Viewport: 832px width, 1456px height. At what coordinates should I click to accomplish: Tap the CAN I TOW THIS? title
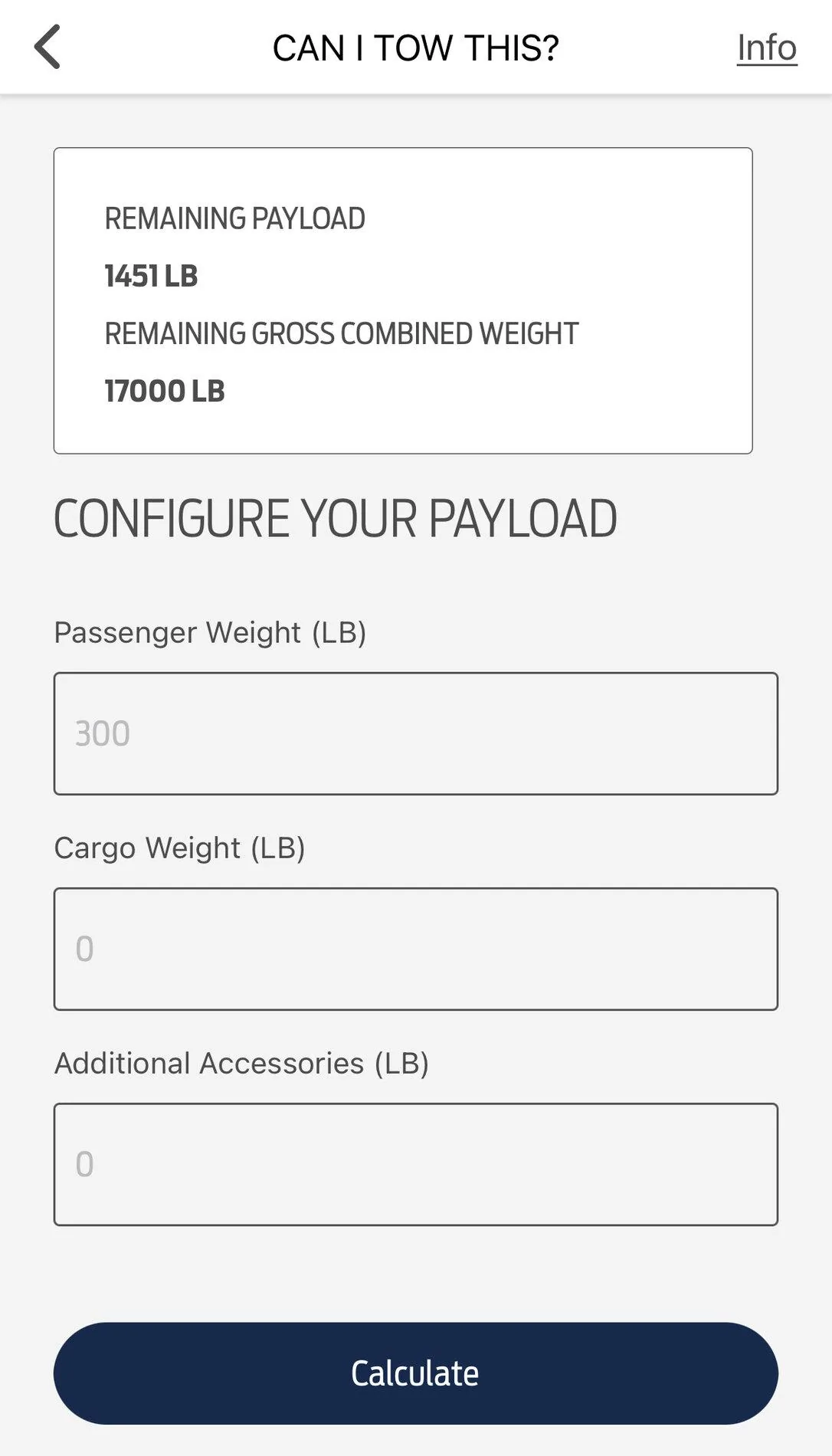click(x=415, y=48)
